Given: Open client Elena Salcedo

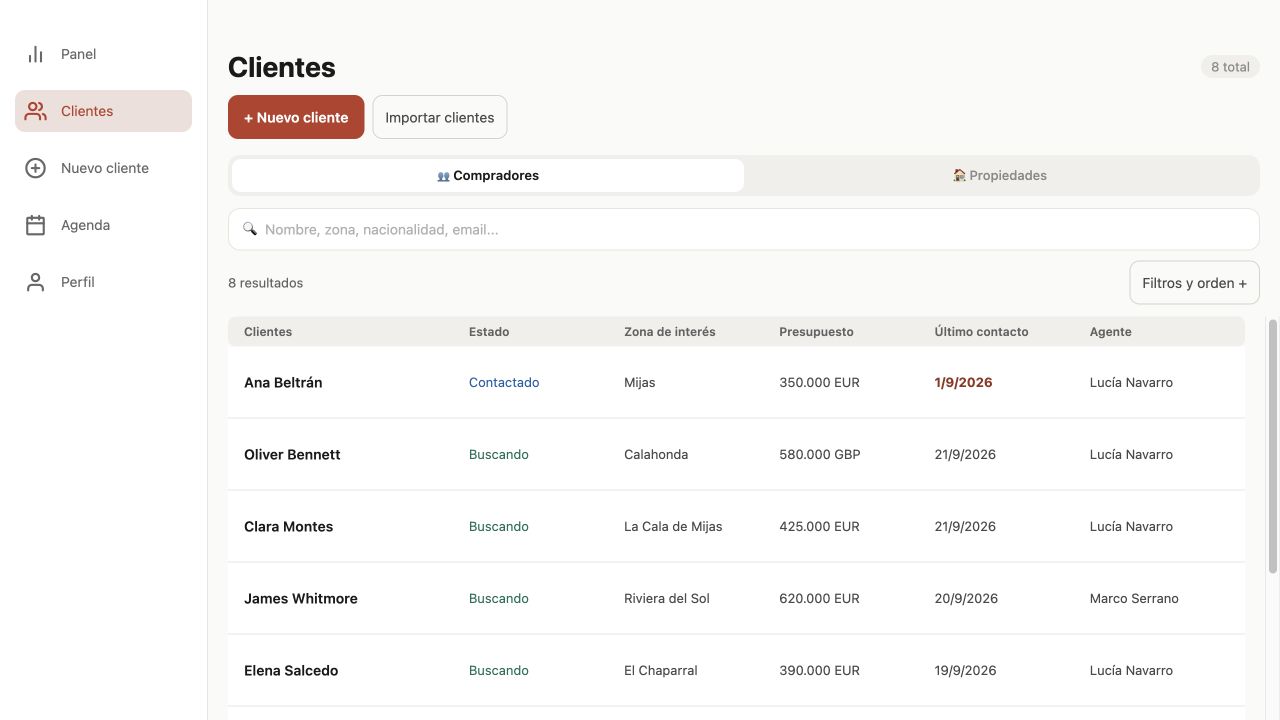Looking at the screenshot, I should point(736,670).
